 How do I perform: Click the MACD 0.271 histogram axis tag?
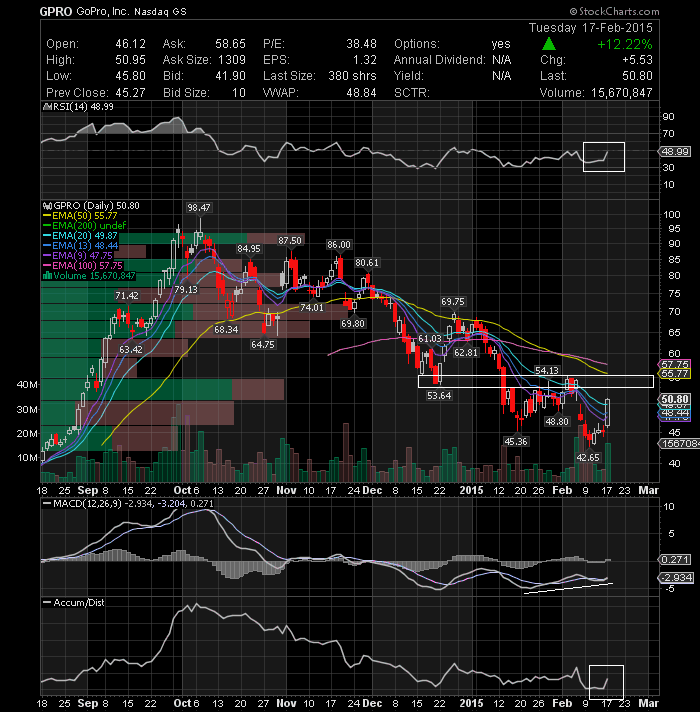pyautogui.click(x=675, y=559)
